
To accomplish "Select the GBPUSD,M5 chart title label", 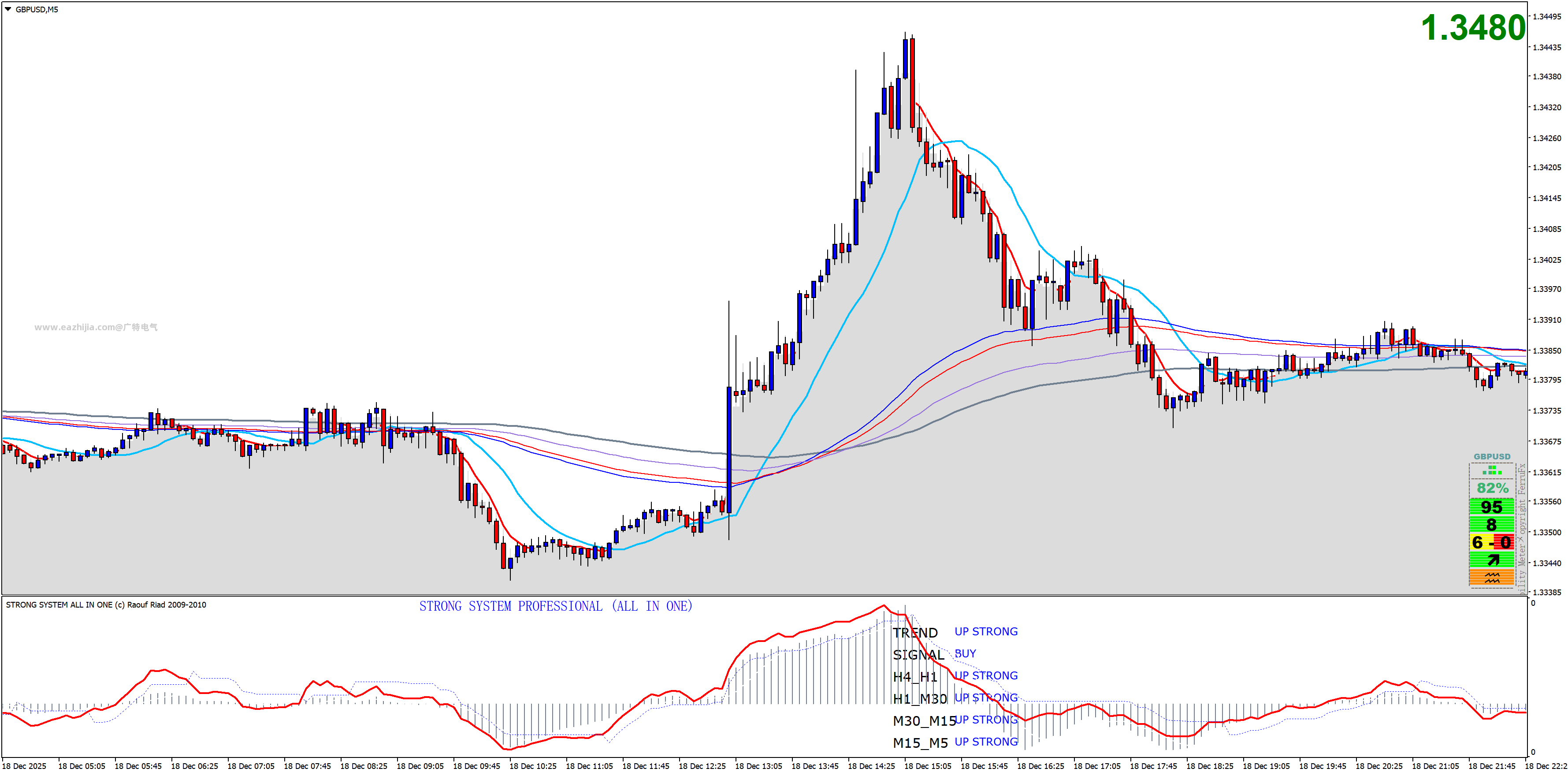I will pos(37,10).
